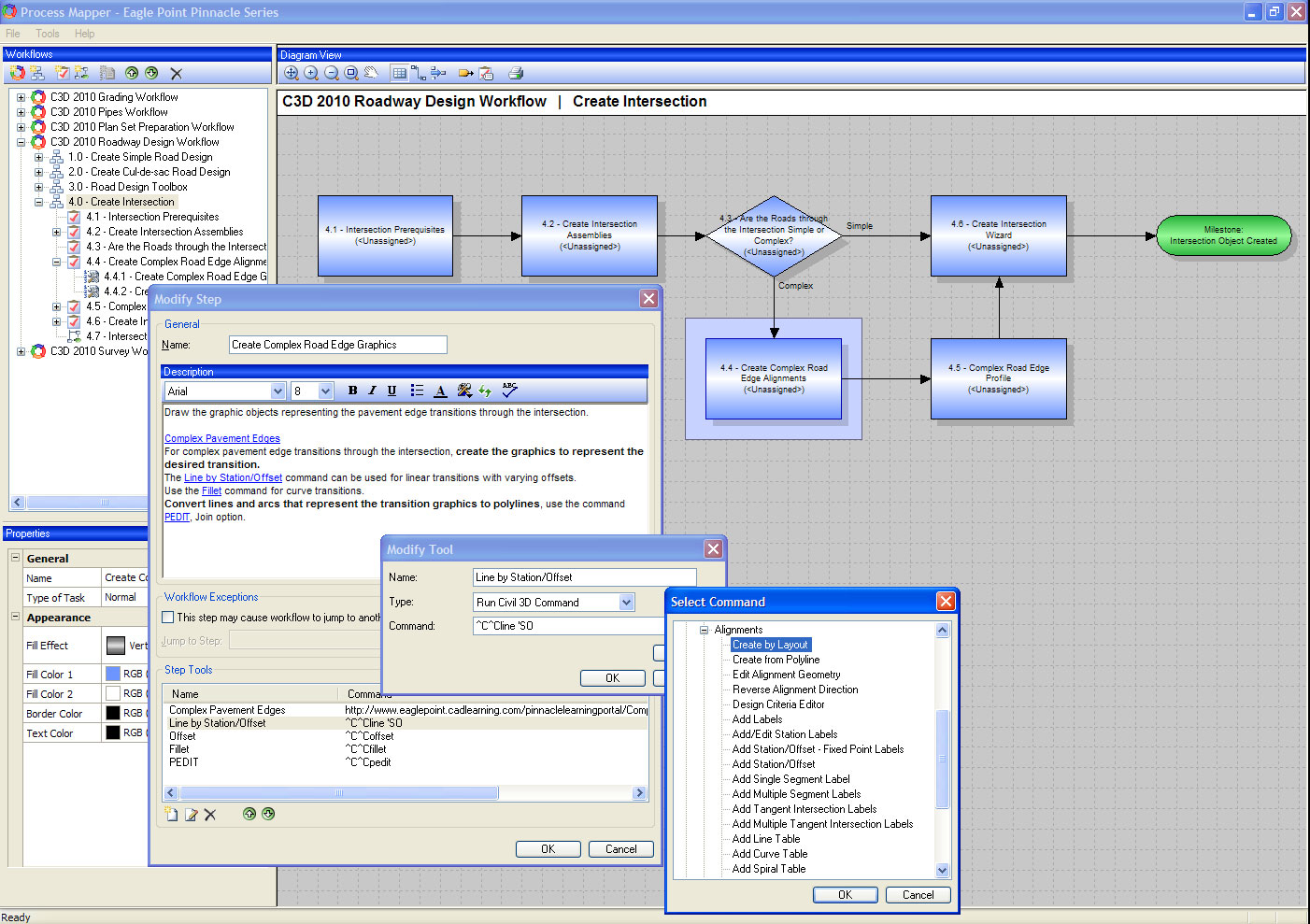The width and height of the screenshot is (1310, 924).
Task: Click Cancel in Select Command dialog
Action: pyautogui.click(x=918, y=895)
